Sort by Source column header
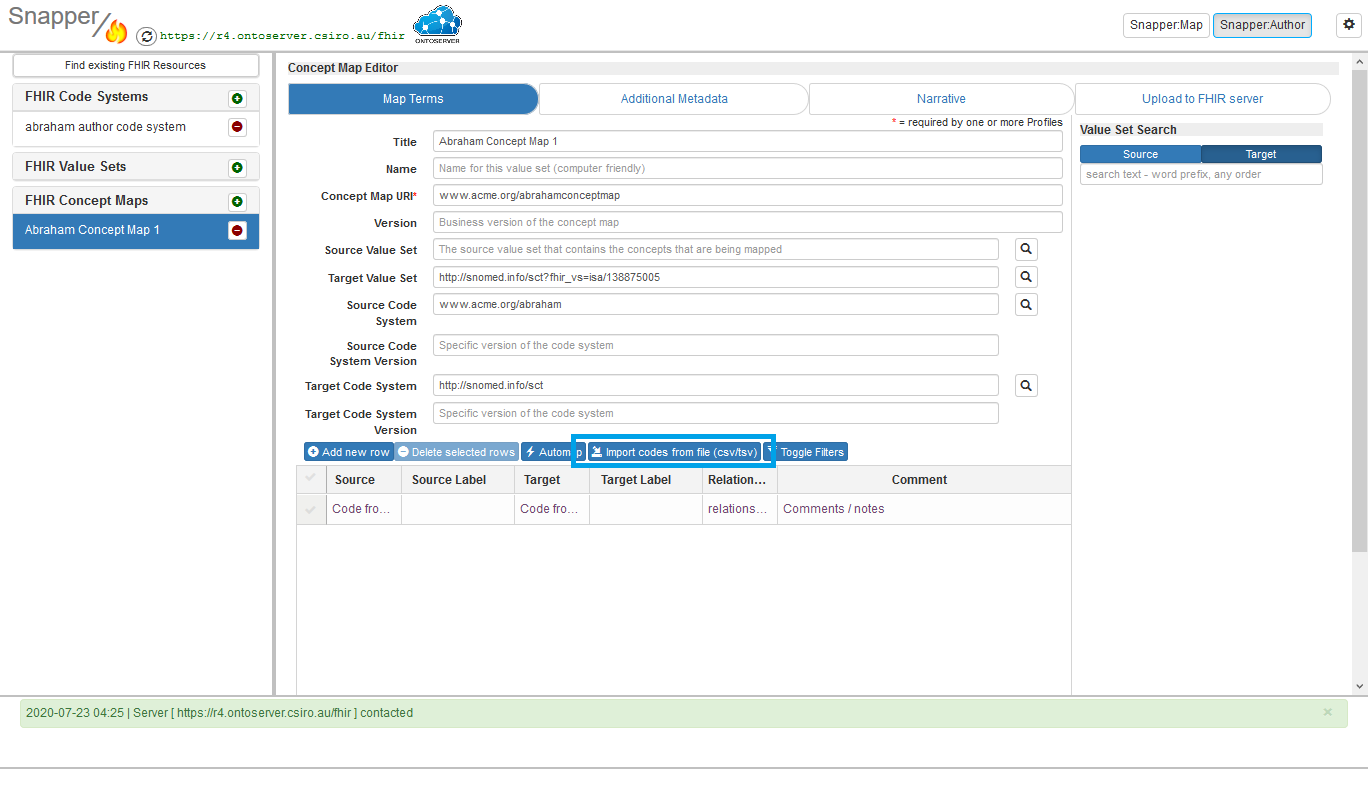The image size is (1368, 787). [x=364, y=480]
